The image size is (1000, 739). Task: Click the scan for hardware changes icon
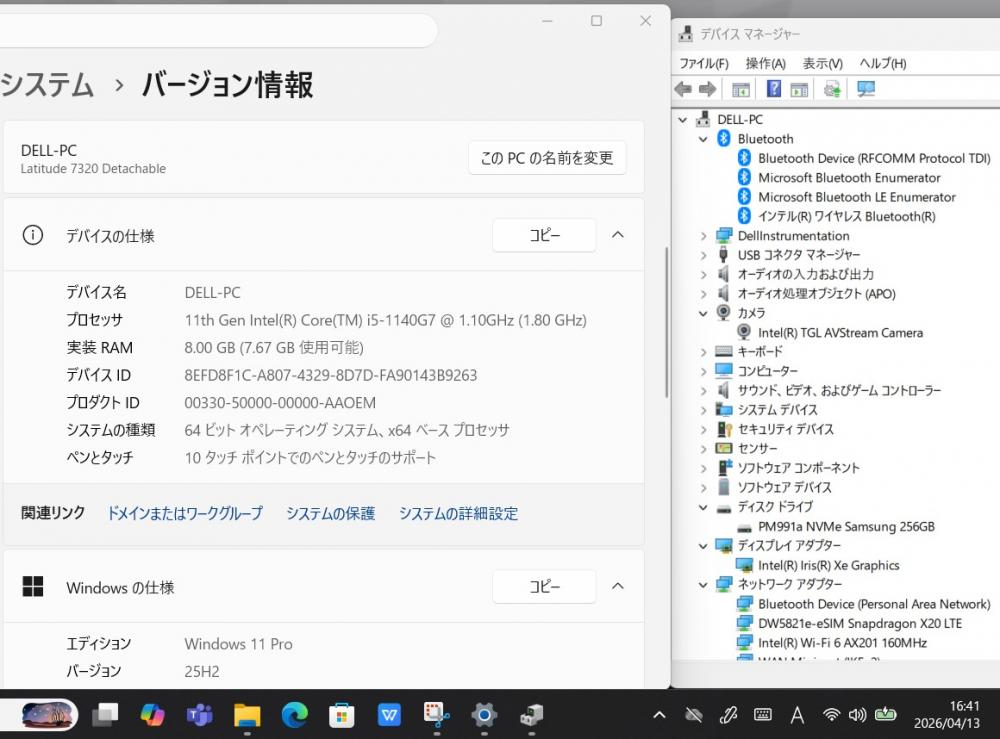pos(866,89)
